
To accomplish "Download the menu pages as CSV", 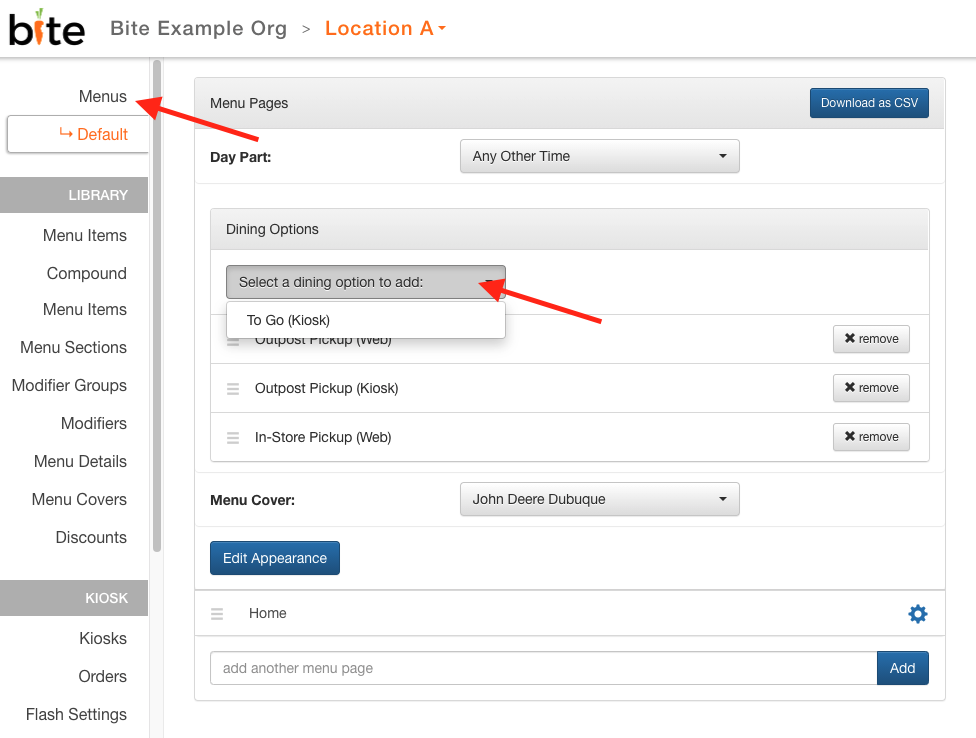I will pyautogui.click(x=869, y=103).
